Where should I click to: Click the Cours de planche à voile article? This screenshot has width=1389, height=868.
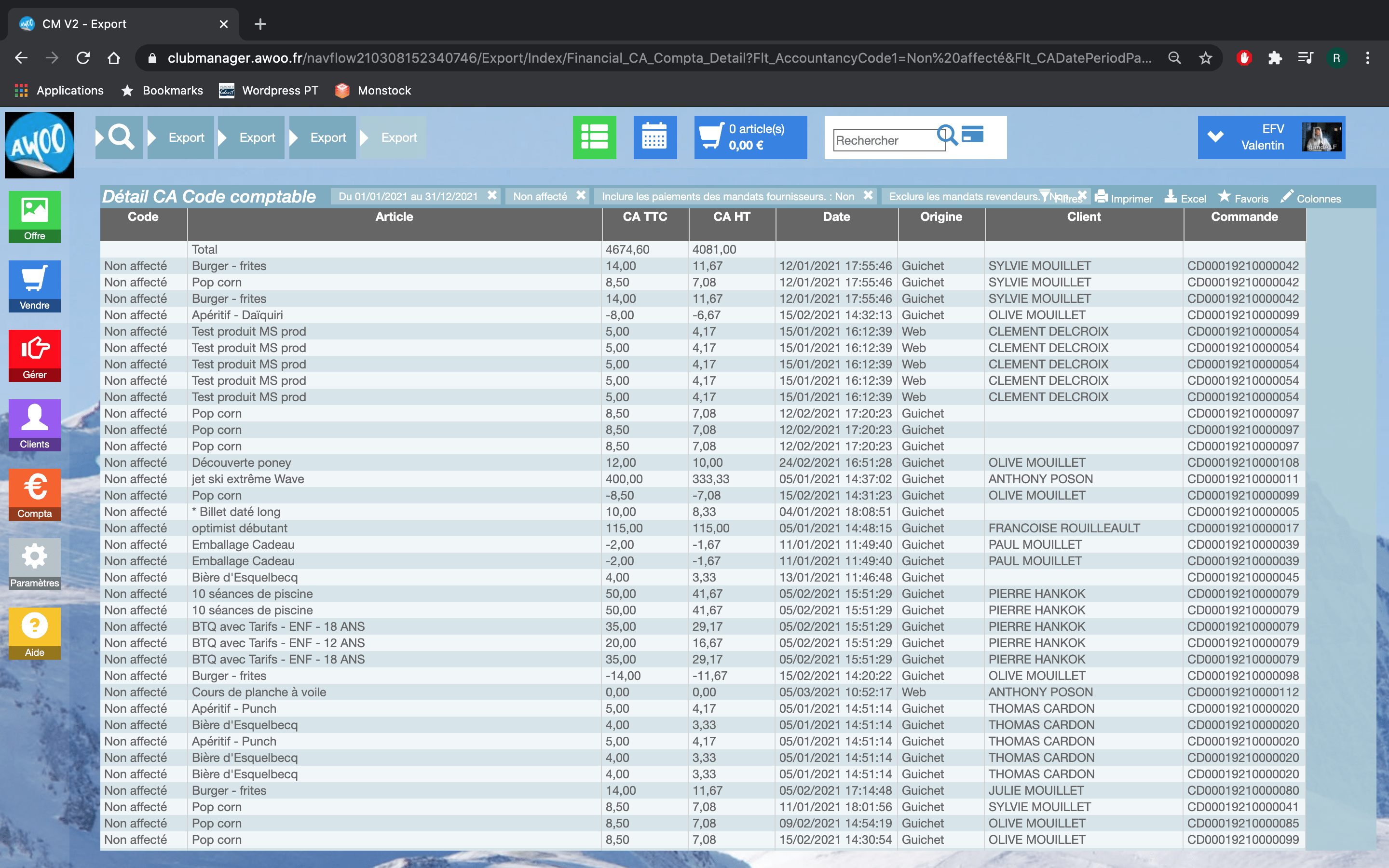259,692
